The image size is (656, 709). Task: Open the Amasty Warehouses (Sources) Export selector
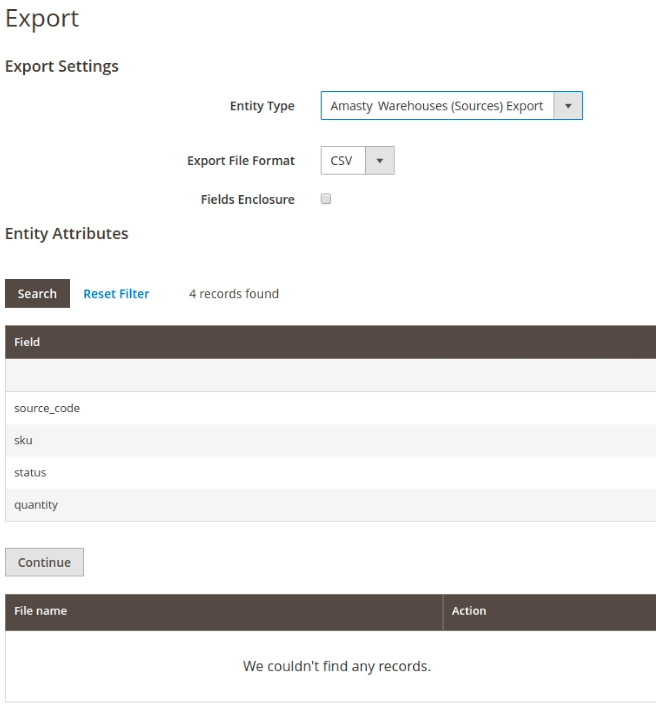438,106
